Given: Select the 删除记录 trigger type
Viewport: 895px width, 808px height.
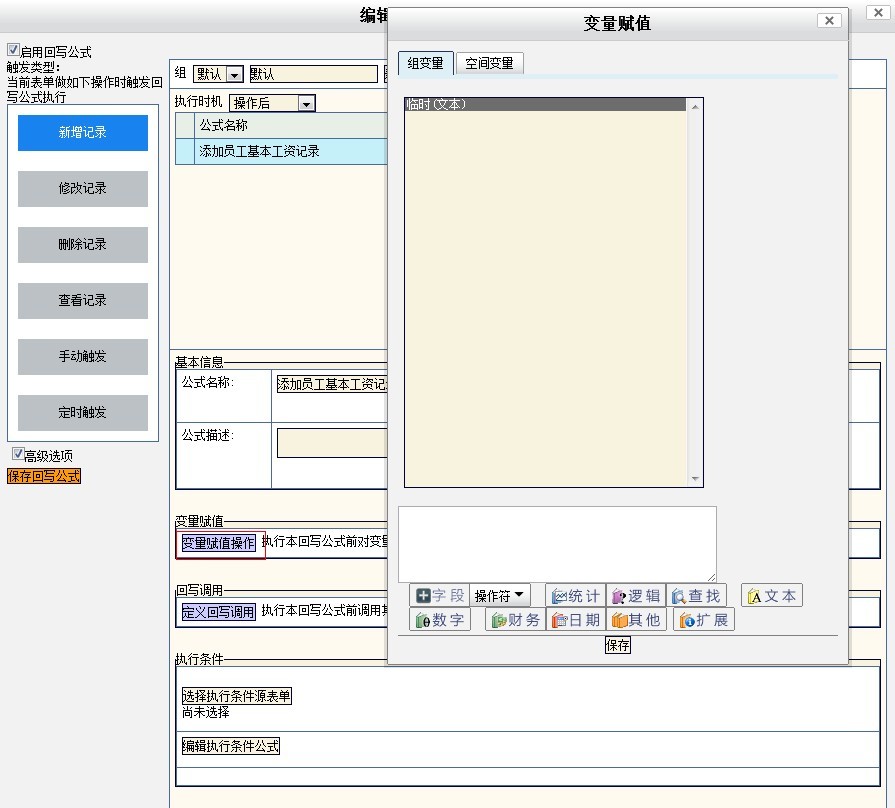Looking at the screenshot, I should (x=83, y=245).
